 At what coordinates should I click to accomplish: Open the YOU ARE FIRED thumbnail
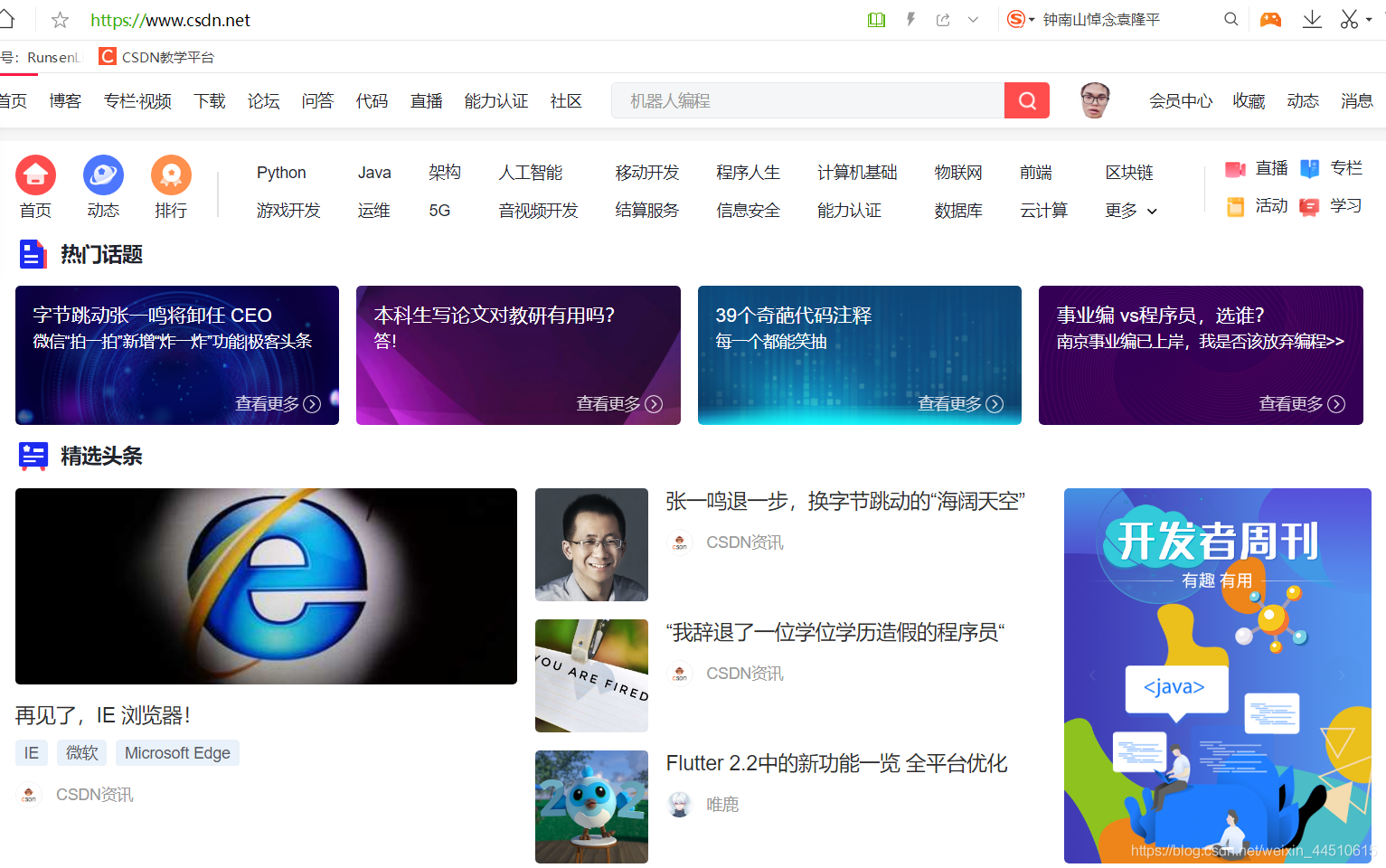pyautogui.click(x=591, y=675)
